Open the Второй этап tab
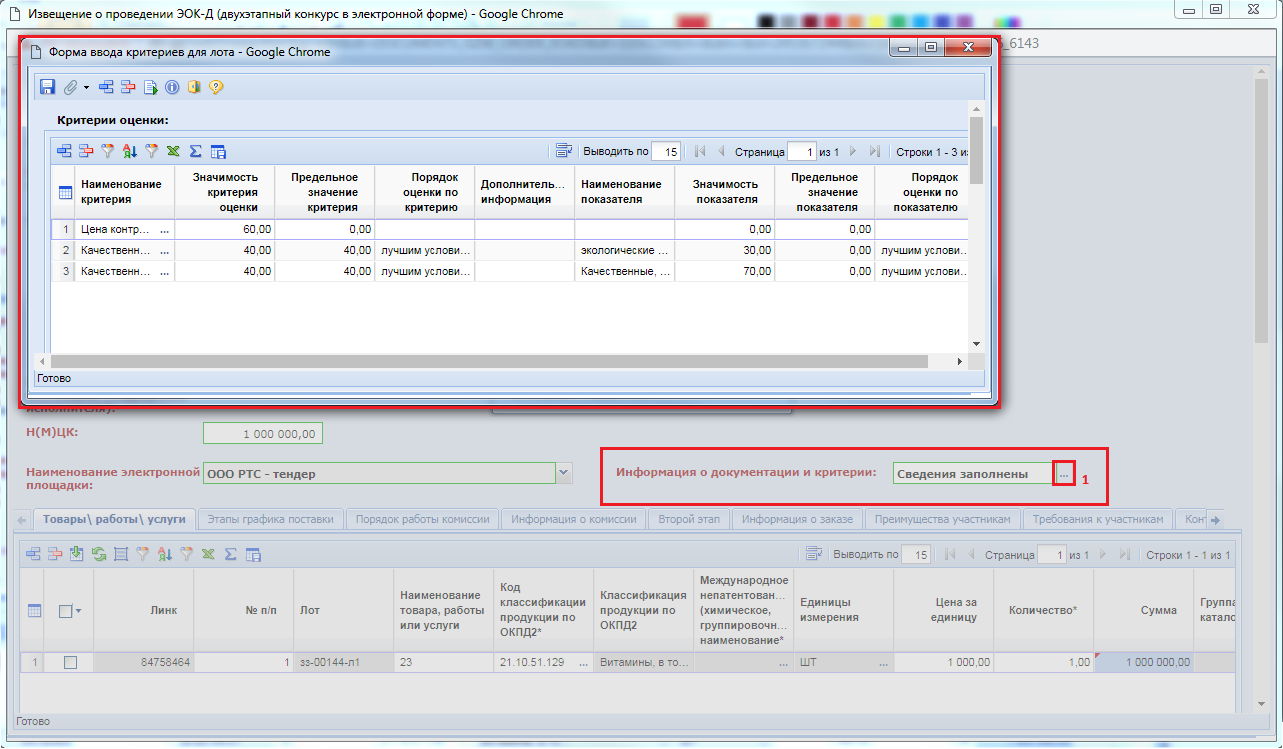 689,519
